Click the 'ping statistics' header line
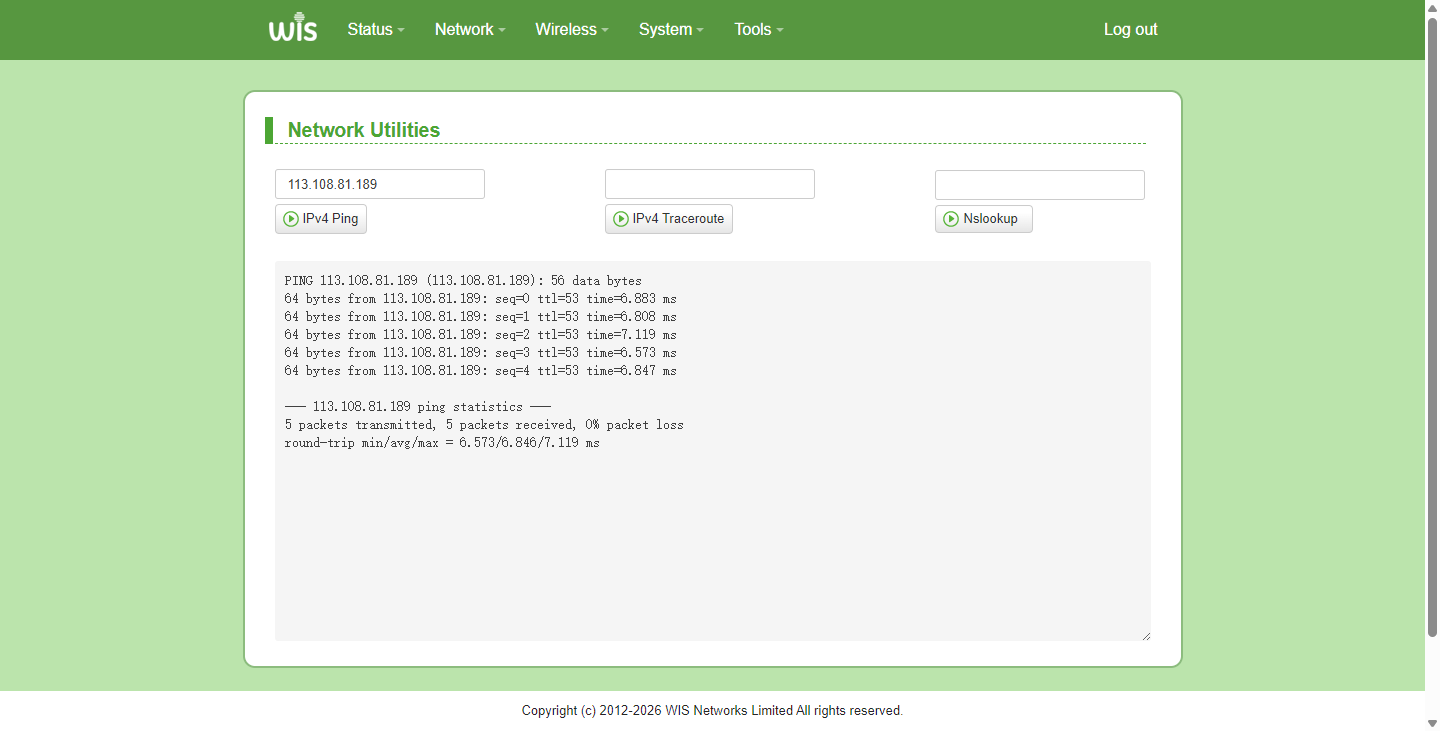Viewport: 1440px width, 731px height. 418,407
